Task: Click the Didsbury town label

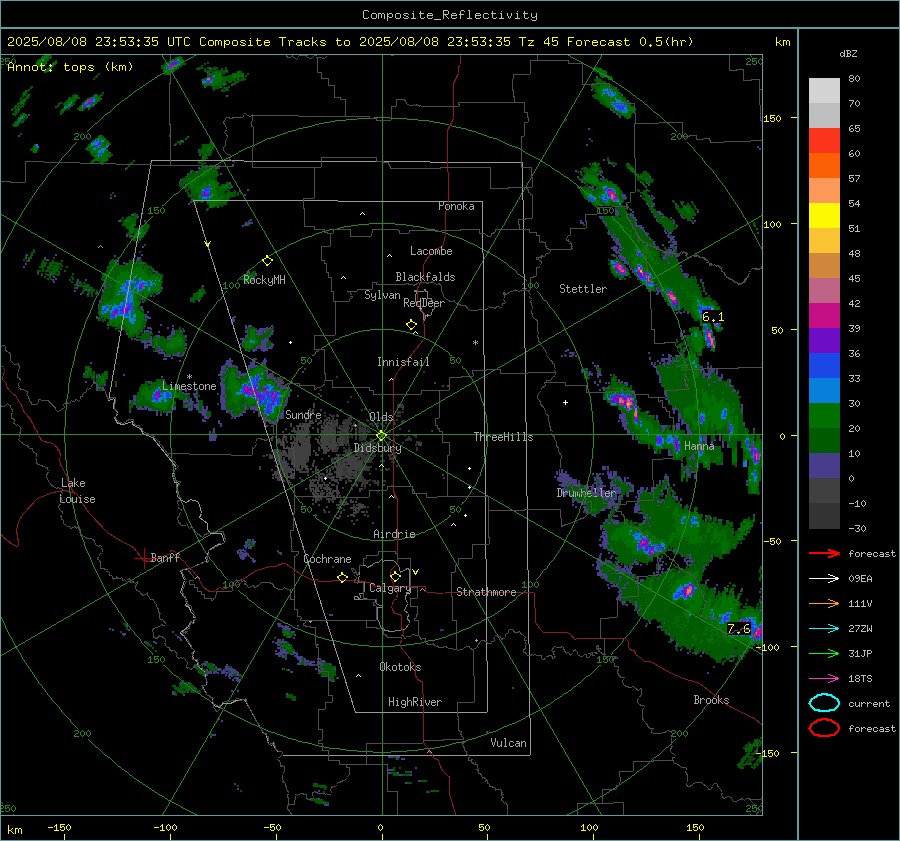Action: click(377, 448)
